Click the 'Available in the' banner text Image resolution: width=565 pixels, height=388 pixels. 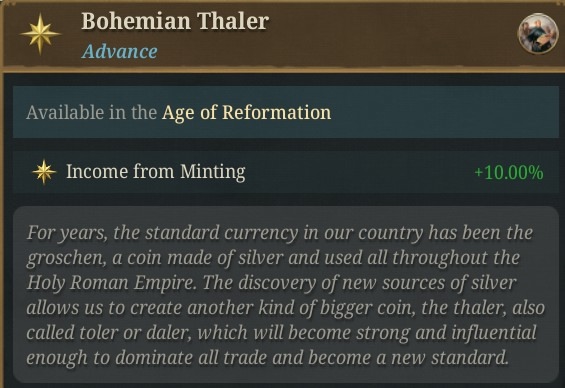[x=92, y=112]
